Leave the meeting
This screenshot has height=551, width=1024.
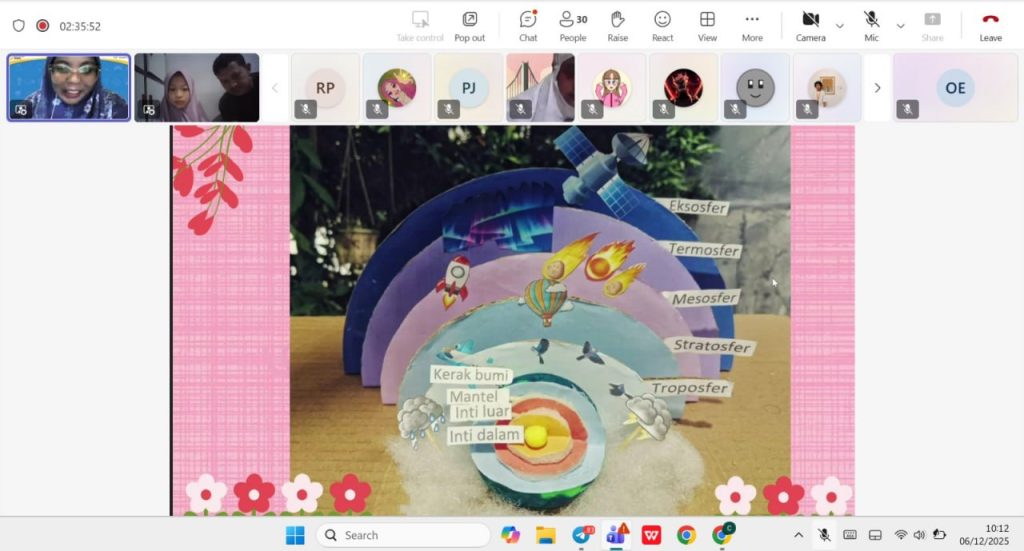click(x=990, y=25)
